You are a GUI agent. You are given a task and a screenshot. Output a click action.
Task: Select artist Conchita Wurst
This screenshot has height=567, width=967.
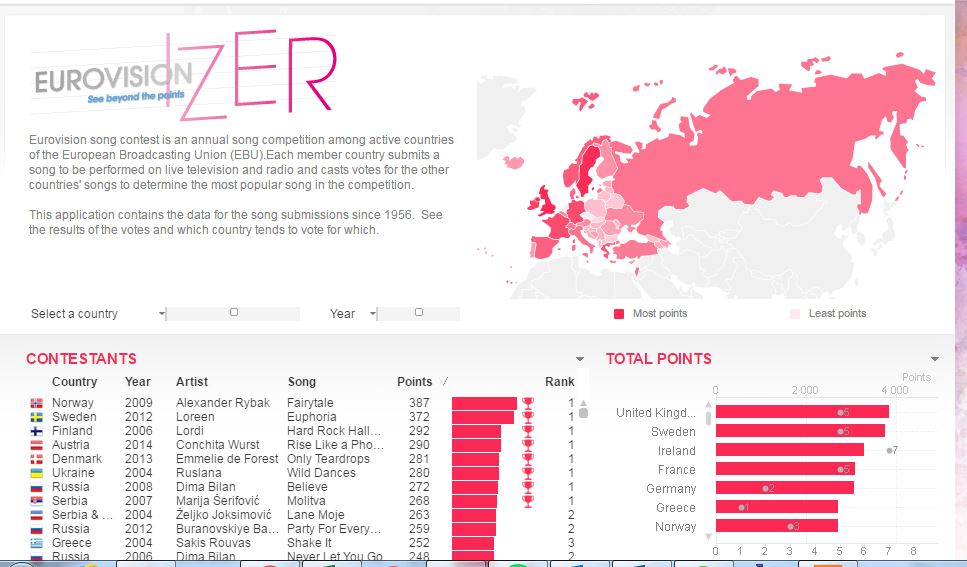point(217,445)
